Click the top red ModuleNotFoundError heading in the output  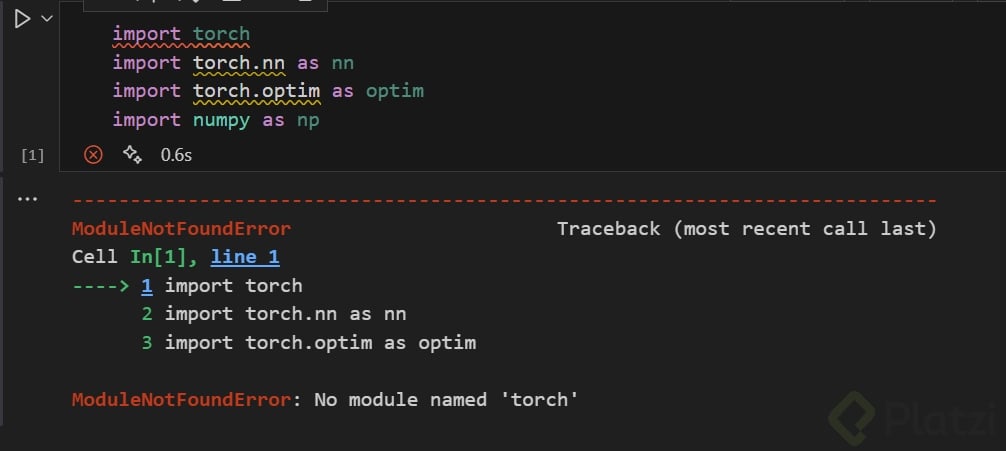[181, 229]
